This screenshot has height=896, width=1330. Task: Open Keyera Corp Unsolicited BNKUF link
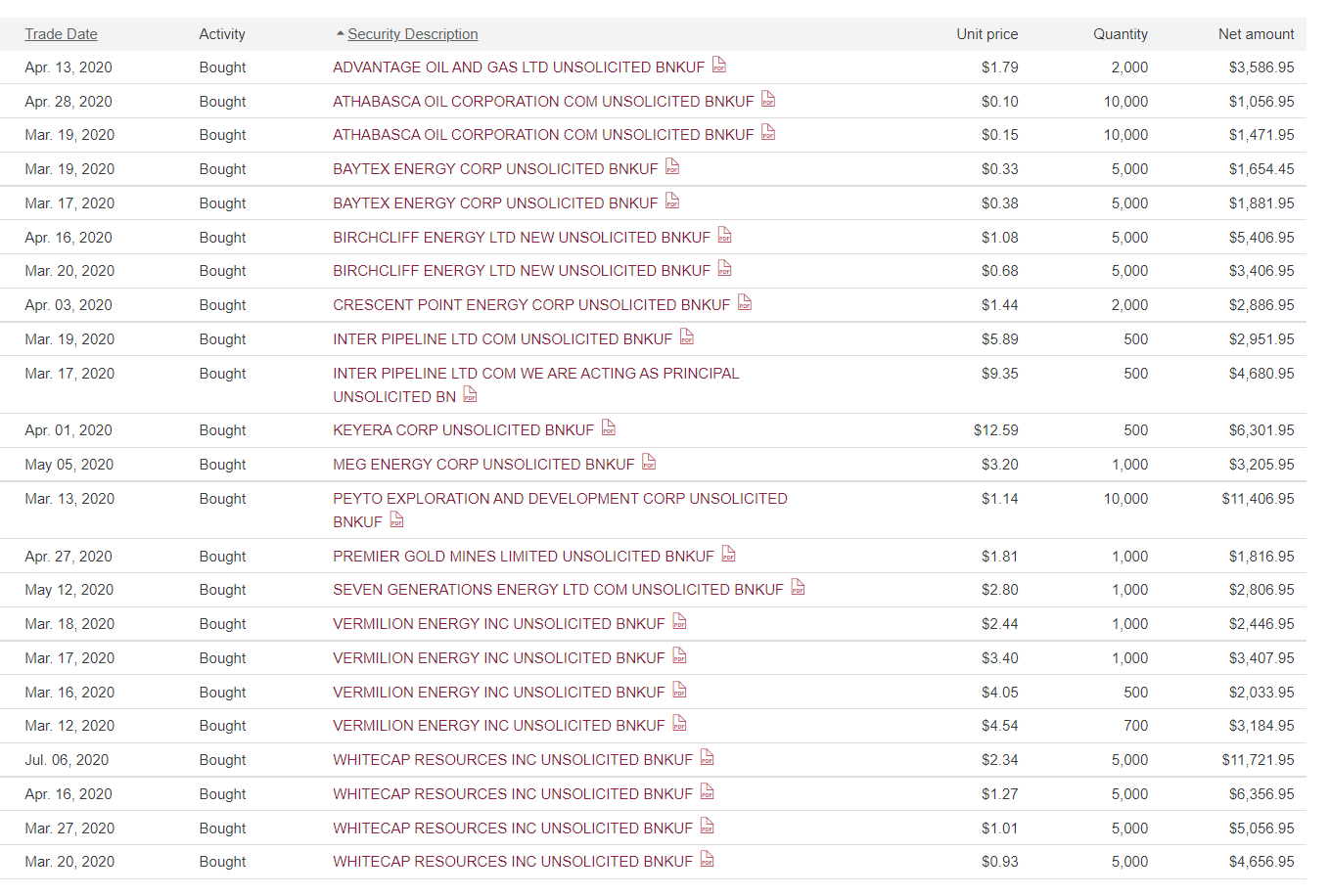click(x=463, y=430)
